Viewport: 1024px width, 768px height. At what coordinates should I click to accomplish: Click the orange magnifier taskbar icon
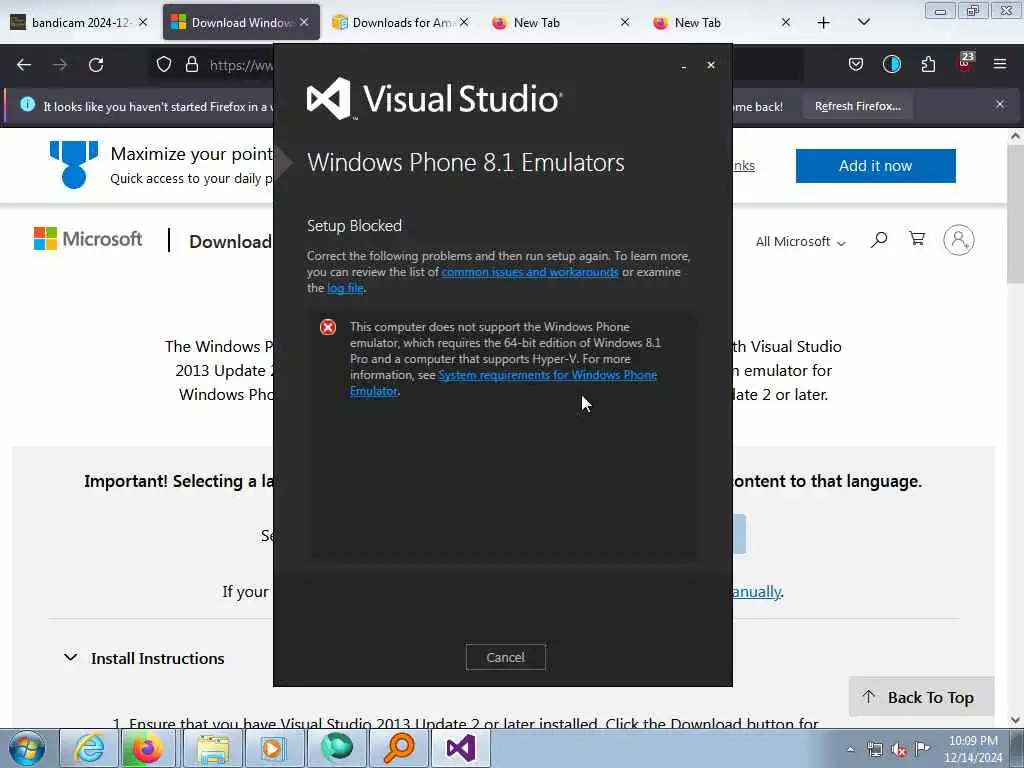click(x=398, y=748)
